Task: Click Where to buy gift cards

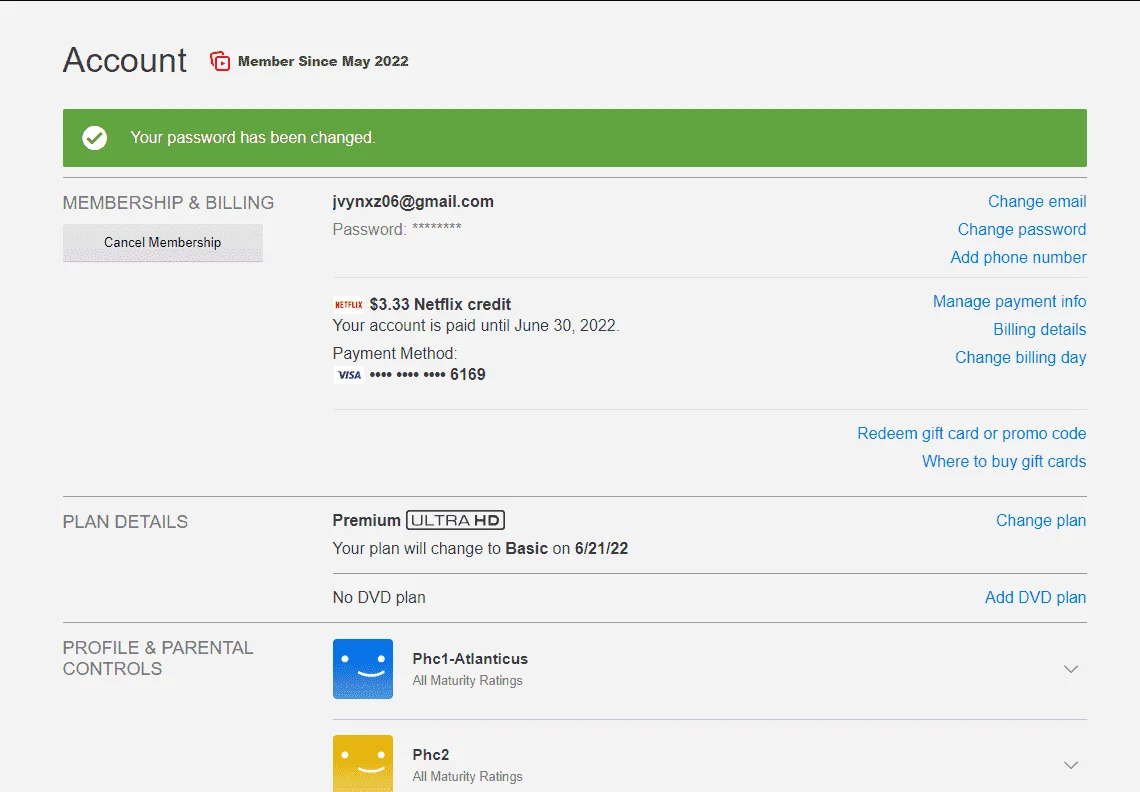Action: [x=1004, y=461]
